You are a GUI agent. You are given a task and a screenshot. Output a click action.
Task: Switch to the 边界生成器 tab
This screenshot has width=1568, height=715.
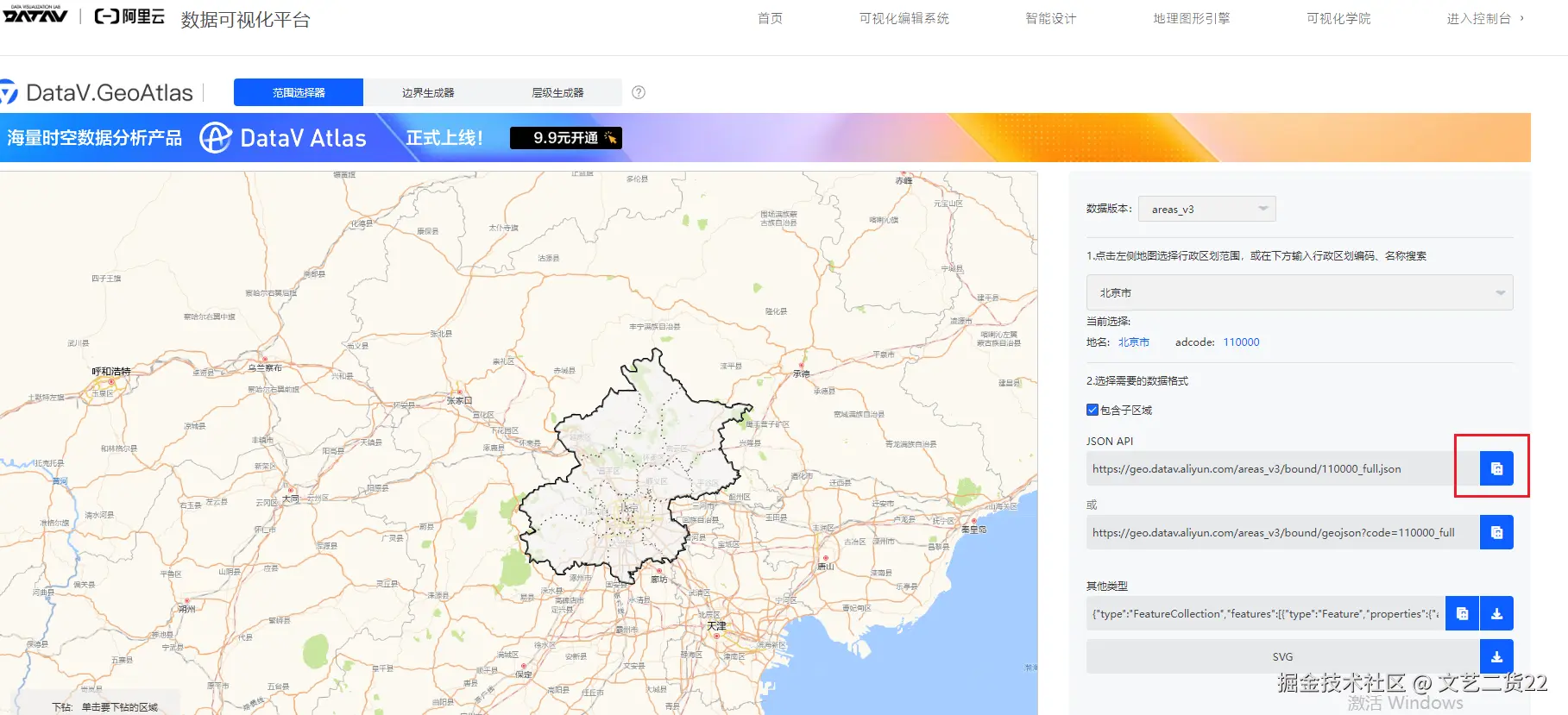point(428,92)
